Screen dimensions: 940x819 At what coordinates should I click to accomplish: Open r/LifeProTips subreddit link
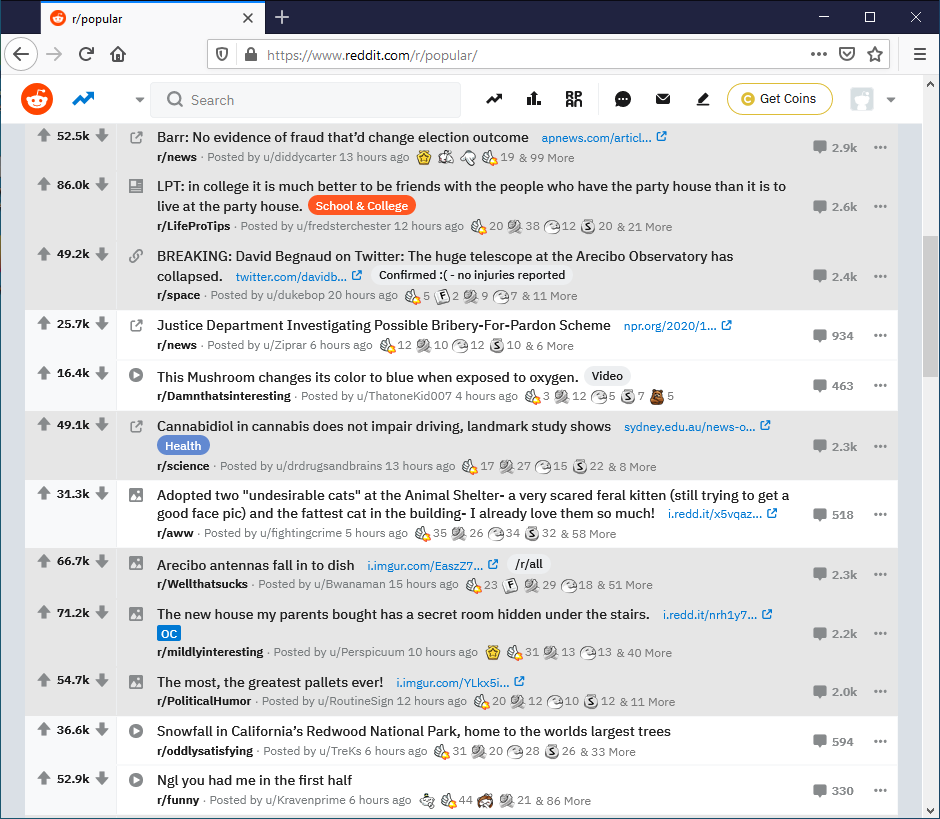[x=194, y=226]
